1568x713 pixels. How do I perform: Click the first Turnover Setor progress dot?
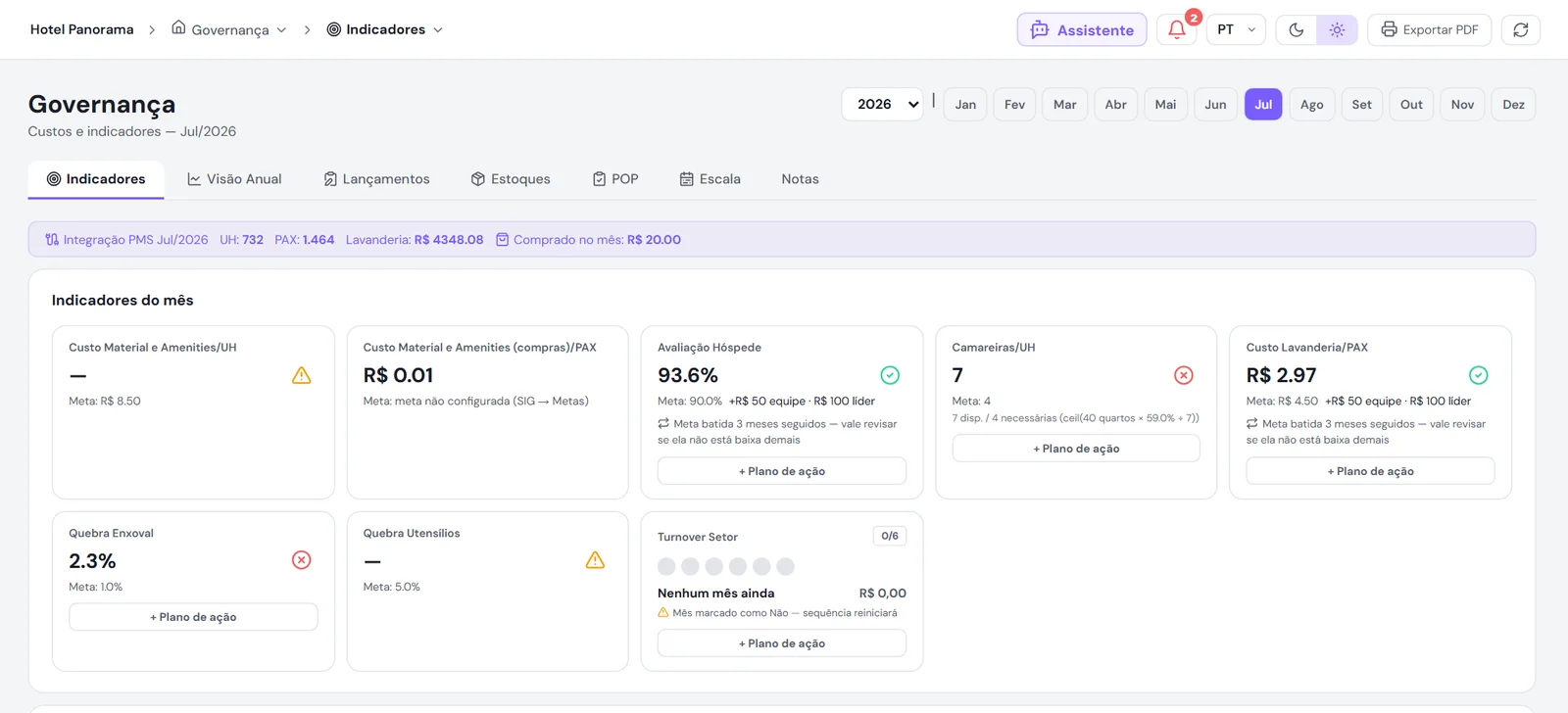pyautogui.click(x=666, y=566)
